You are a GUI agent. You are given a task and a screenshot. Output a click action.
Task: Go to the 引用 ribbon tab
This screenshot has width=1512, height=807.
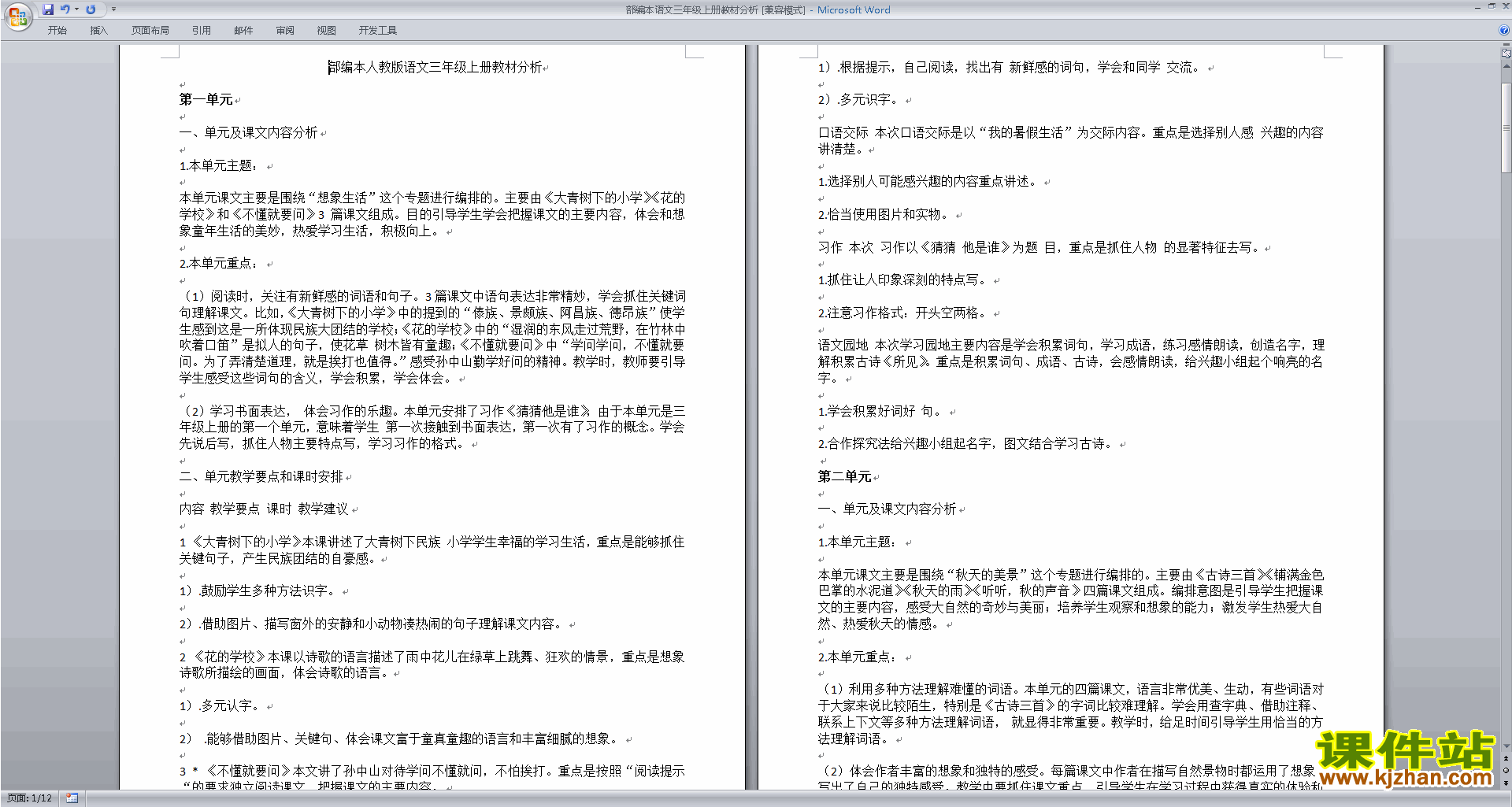point(202,31)
